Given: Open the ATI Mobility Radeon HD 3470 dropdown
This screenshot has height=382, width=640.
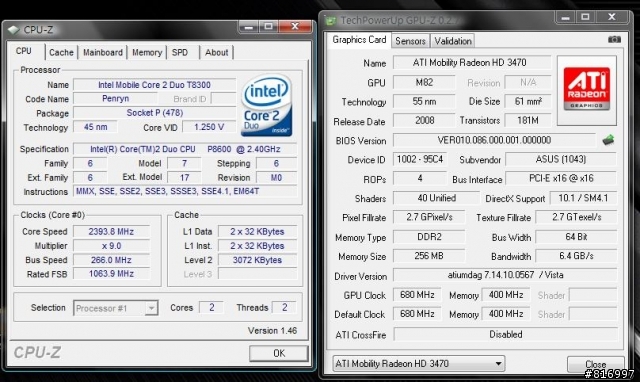Looking at the screenshot, I should (x=419, y=363).
